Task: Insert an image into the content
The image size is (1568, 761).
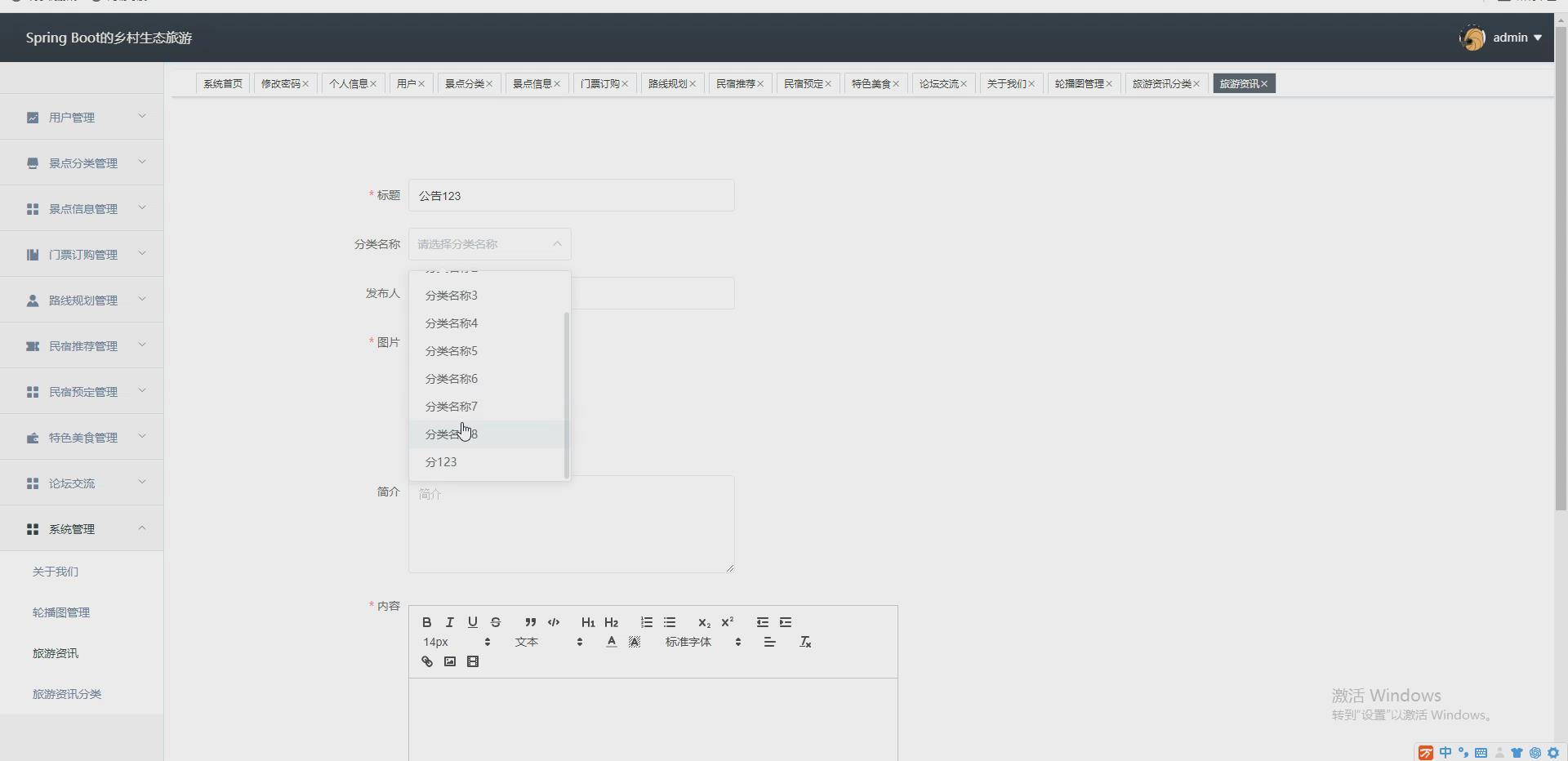Action: coord(449,661)
